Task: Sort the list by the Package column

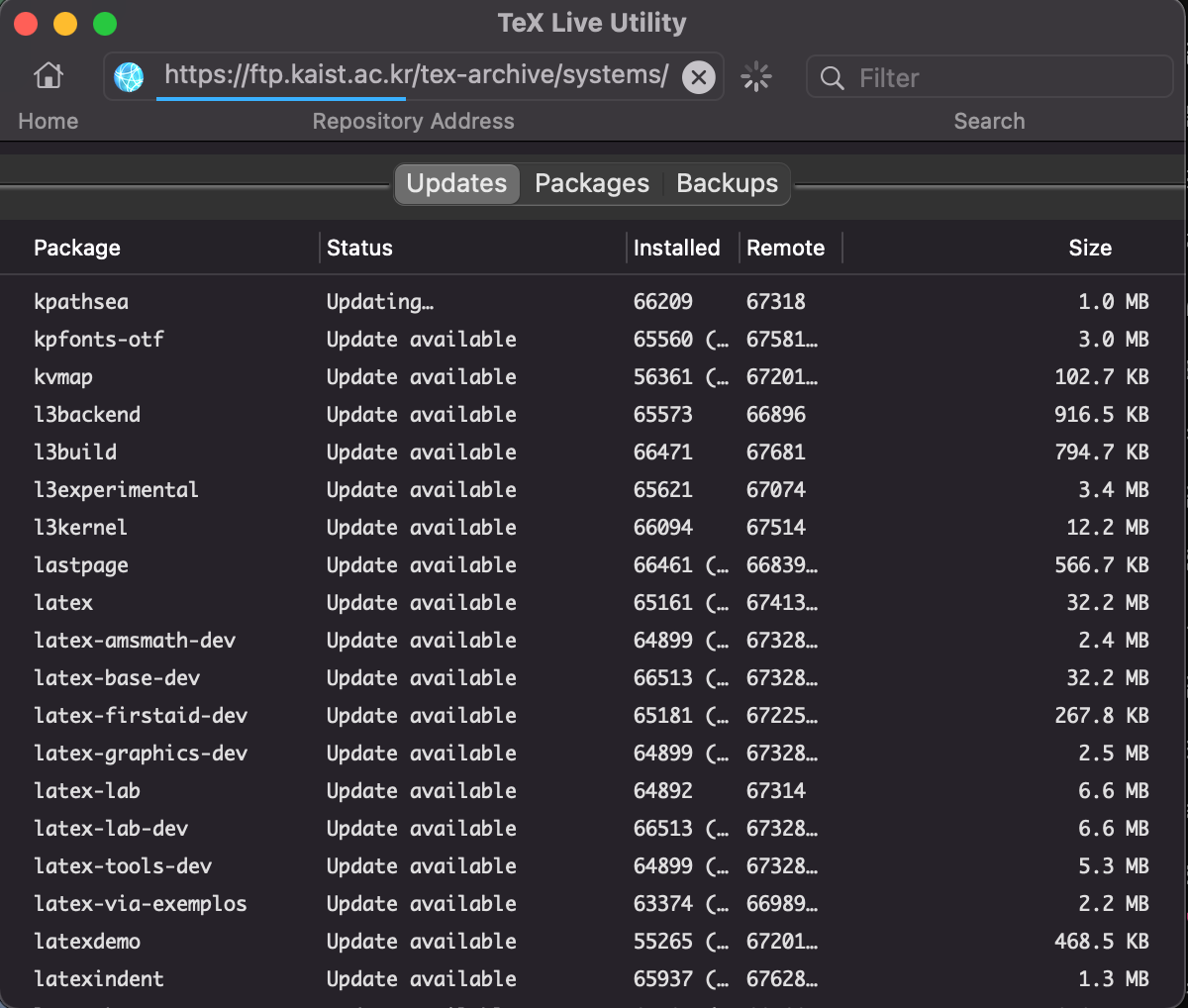Action: pos(77,248)
